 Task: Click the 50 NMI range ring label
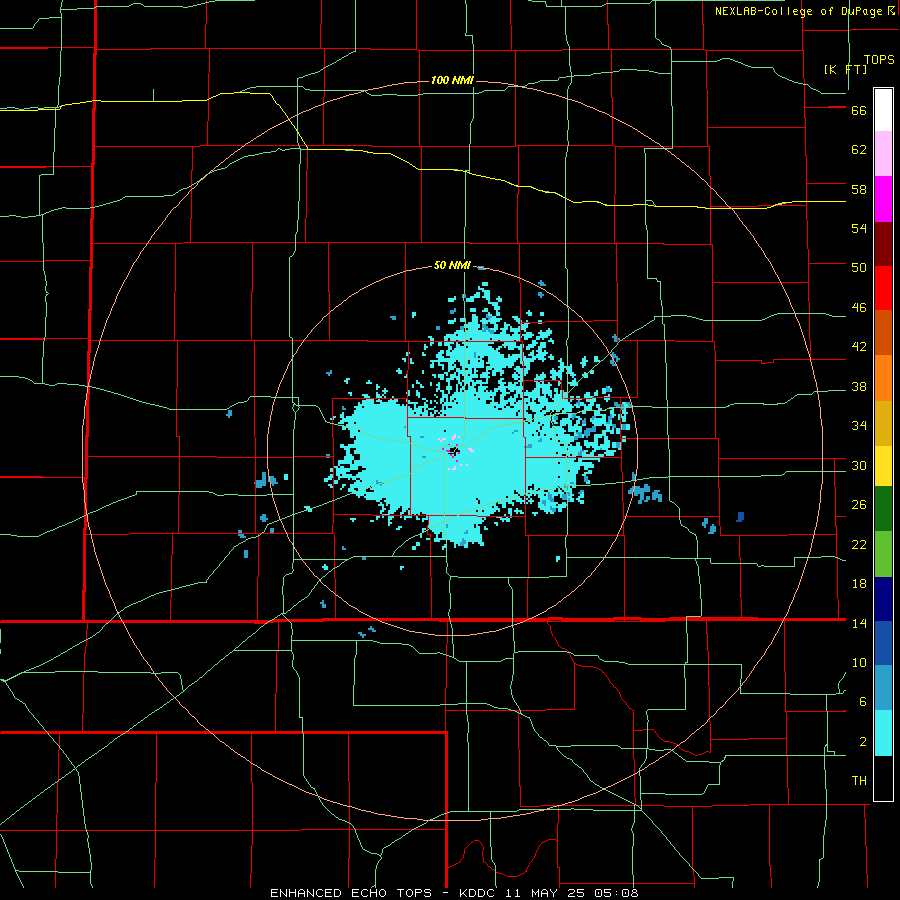(452, 265)
